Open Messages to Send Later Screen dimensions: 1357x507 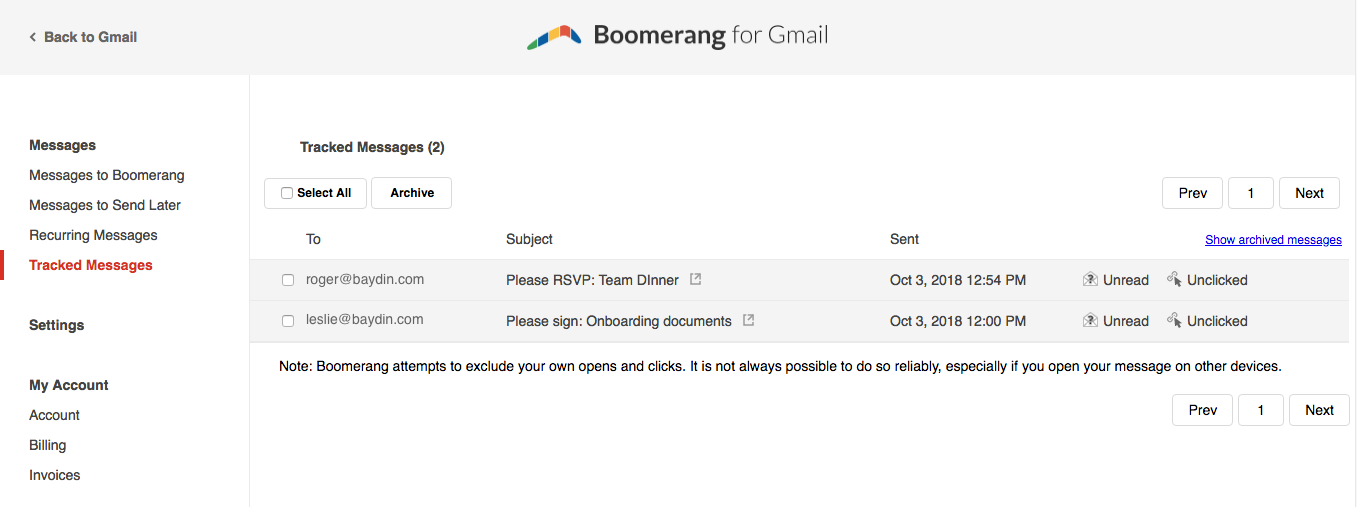tap(105, 205)
